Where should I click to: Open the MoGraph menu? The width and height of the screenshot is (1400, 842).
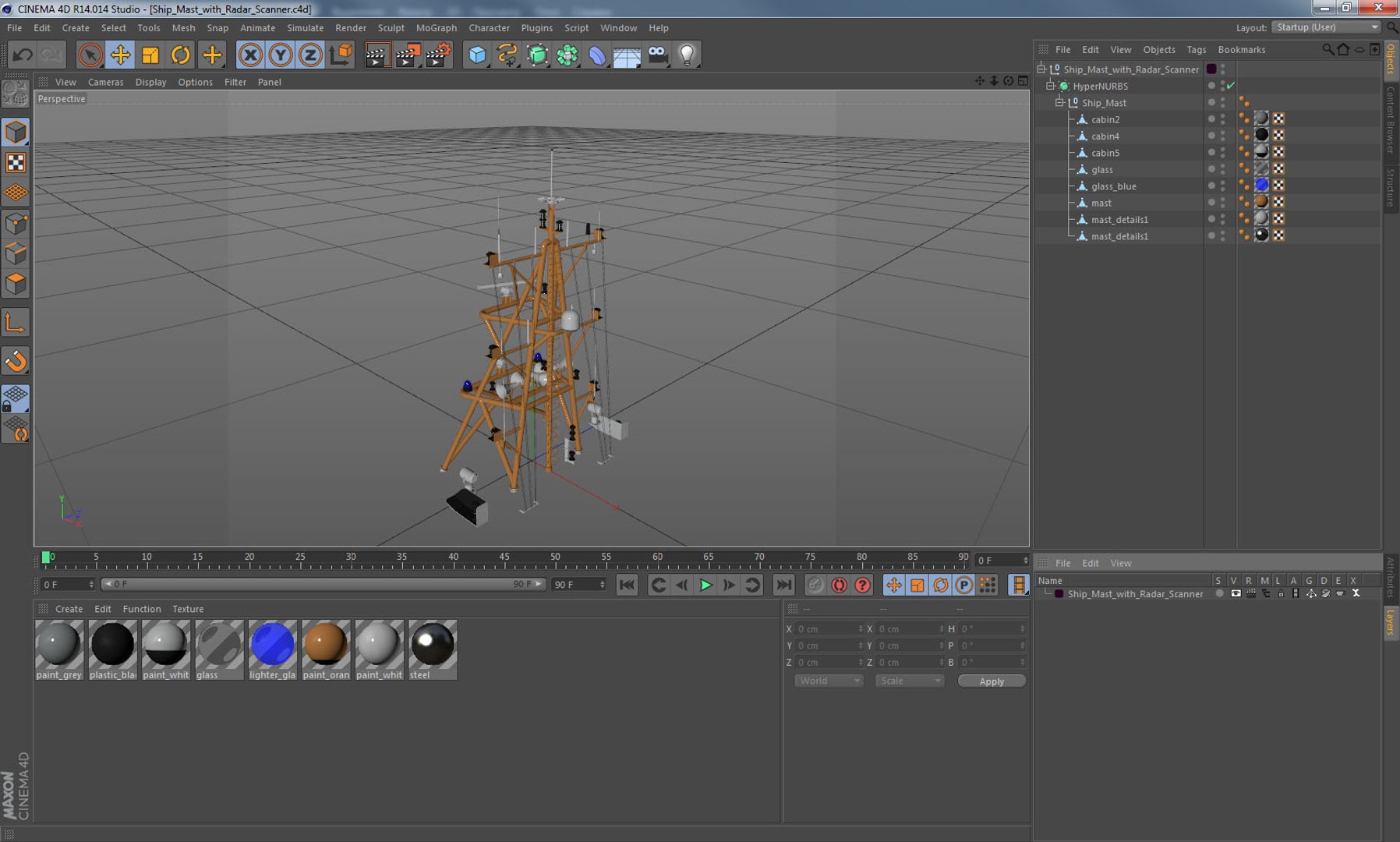pos(436,28)
